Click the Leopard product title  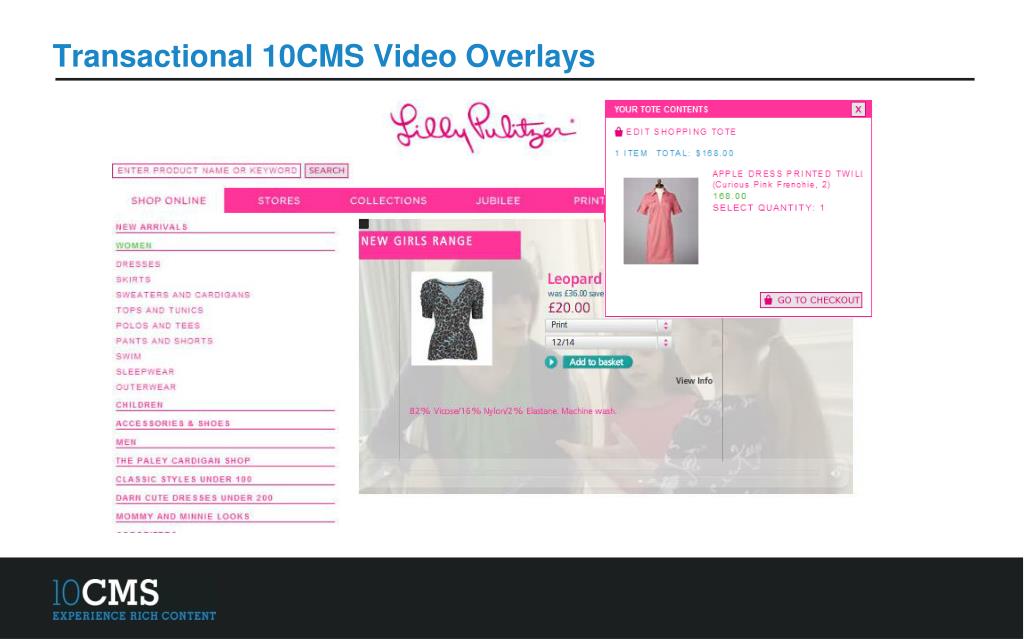[574, 279]
